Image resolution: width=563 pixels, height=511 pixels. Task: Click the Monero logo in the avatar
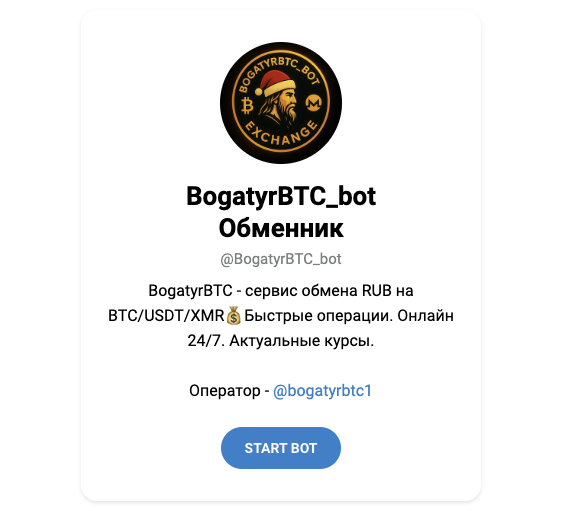[x=314, y=103]
